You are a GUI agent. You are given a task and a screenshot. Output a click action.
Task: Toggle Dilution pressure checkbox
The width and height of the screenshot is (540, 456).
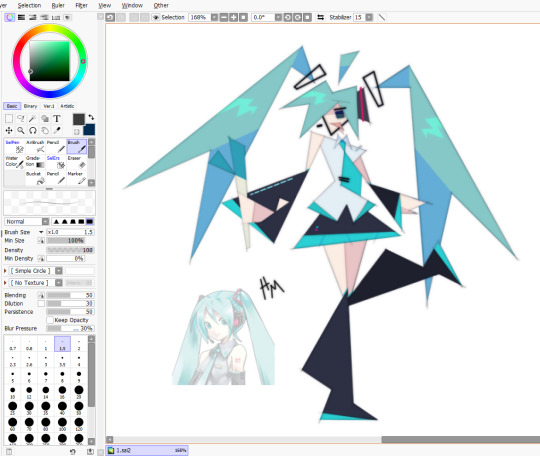tap(41, 303)
